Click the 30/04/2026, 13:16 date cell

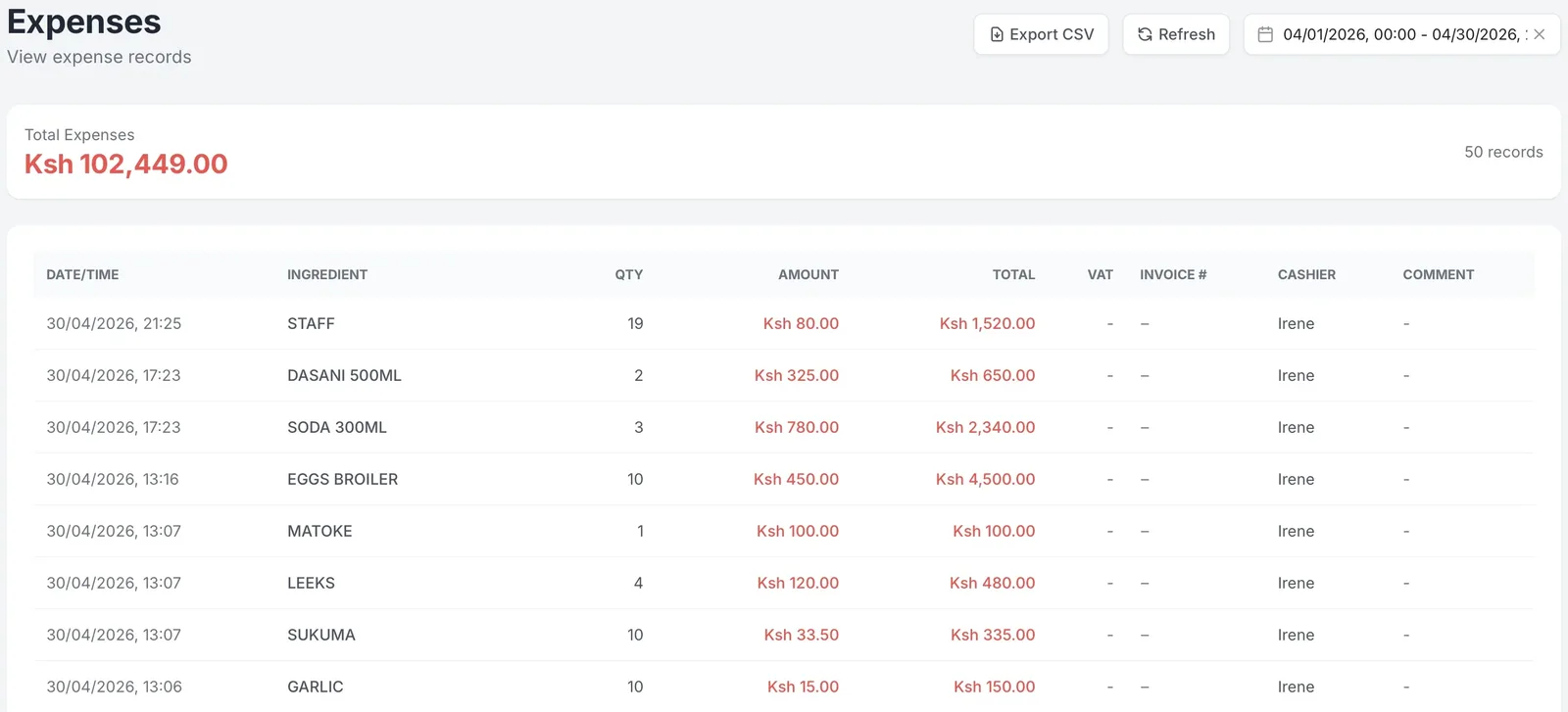[x=113, y=479]
